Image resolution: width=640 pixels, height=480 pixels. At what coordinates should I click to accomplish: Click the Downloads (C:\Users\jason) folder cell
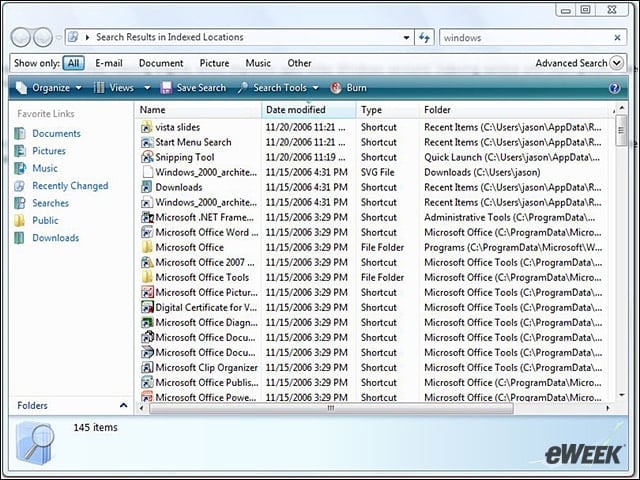482,172
